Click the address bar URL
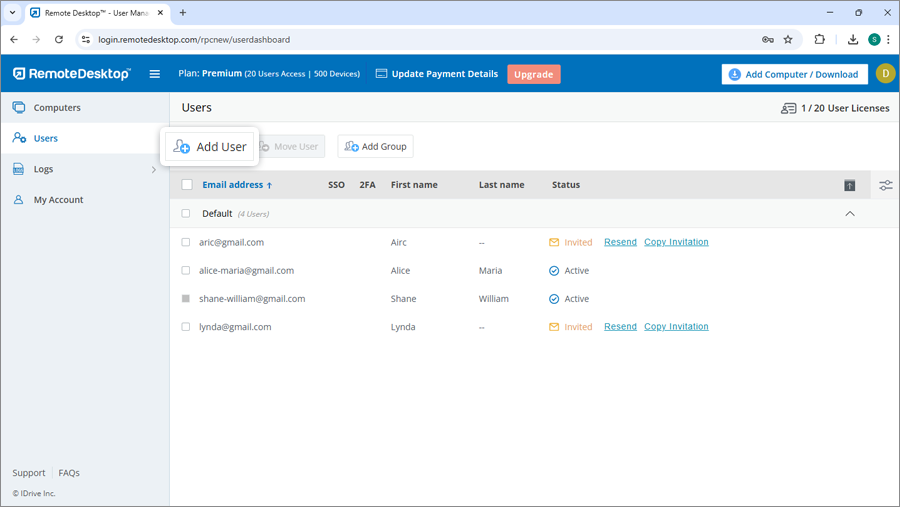 click(194, 40)
